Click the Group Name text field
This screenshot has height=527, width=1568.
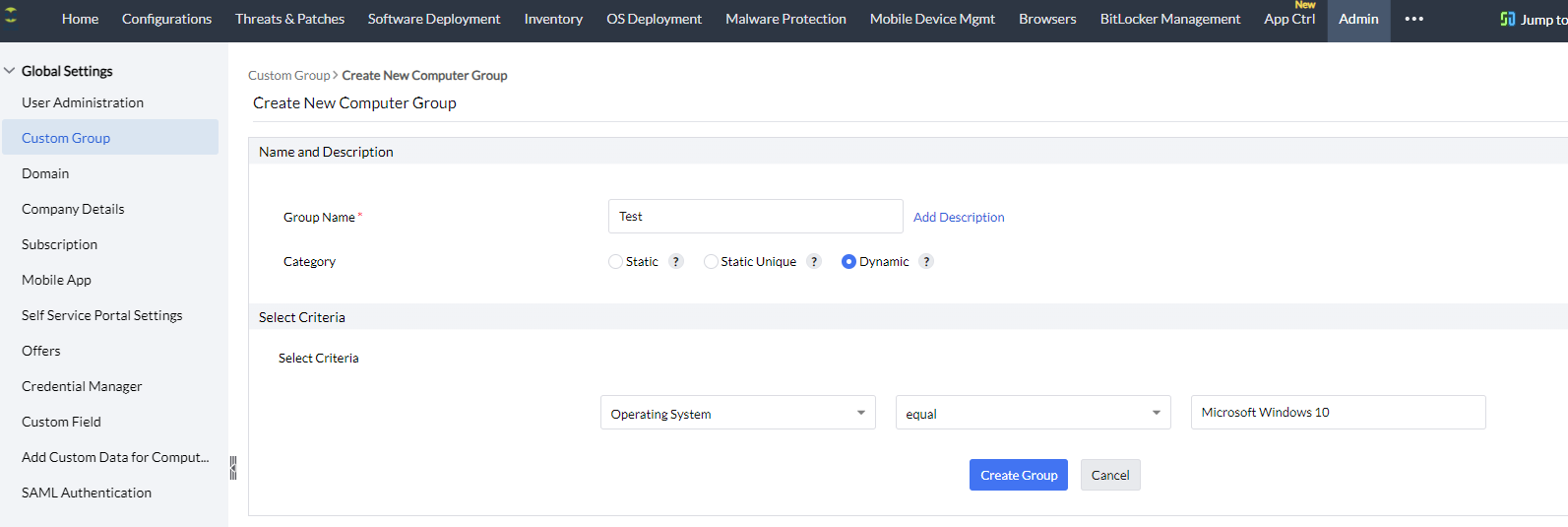(755, 217)
